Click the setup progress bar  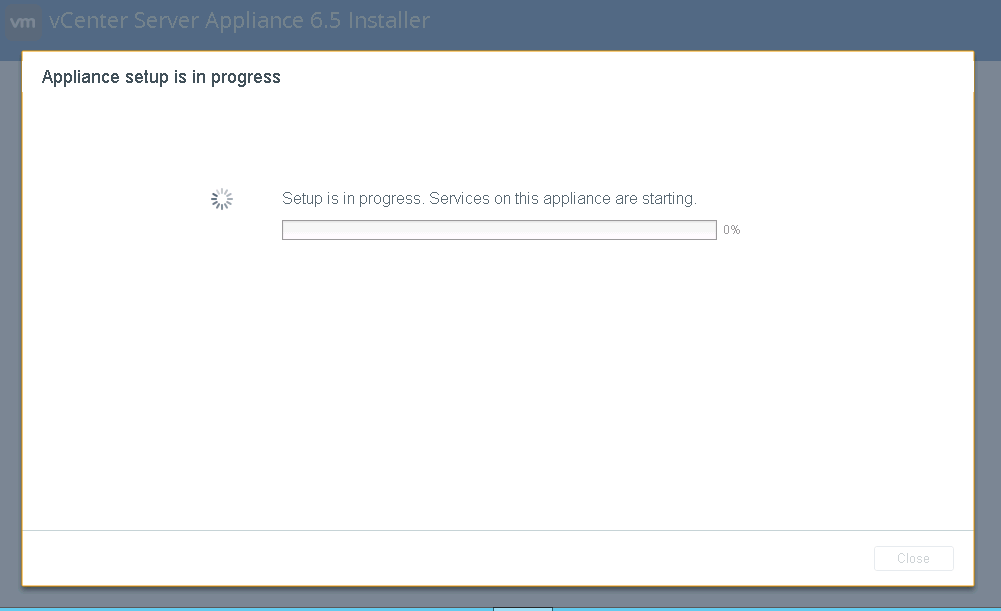pyautogui.click(x=499, y=230)
